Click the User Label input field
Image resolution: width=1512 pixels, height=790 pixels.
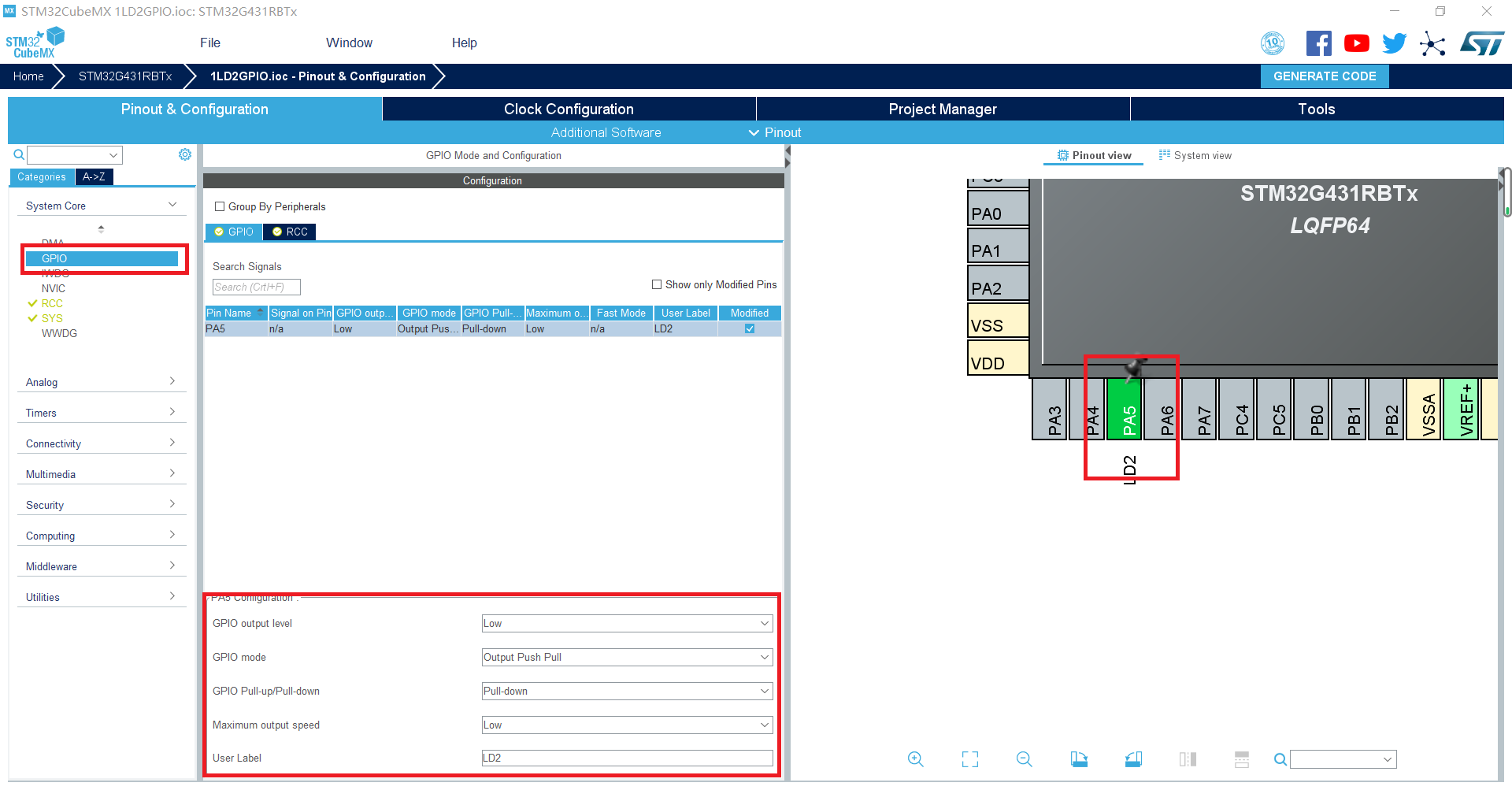click(627, 758)
